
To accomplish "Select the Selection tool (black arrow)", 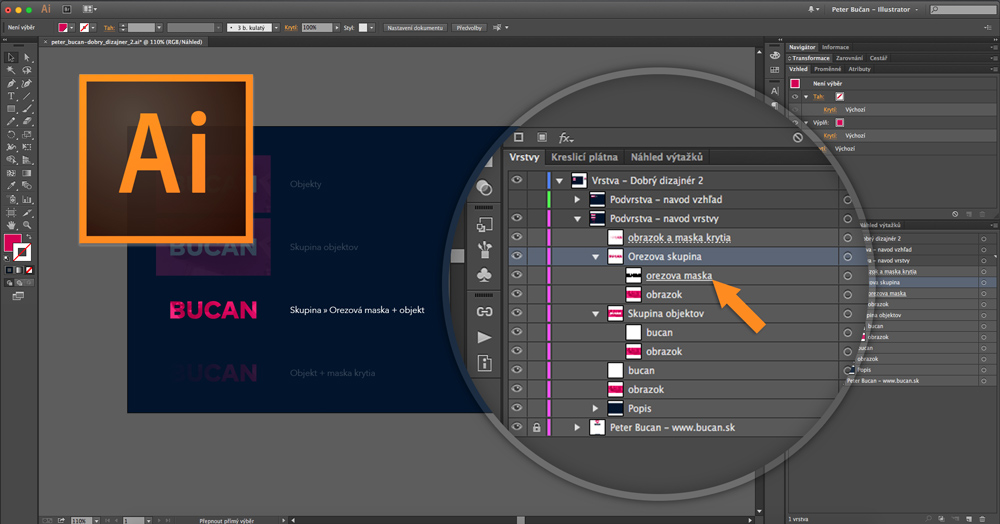I will click(11, 57).
